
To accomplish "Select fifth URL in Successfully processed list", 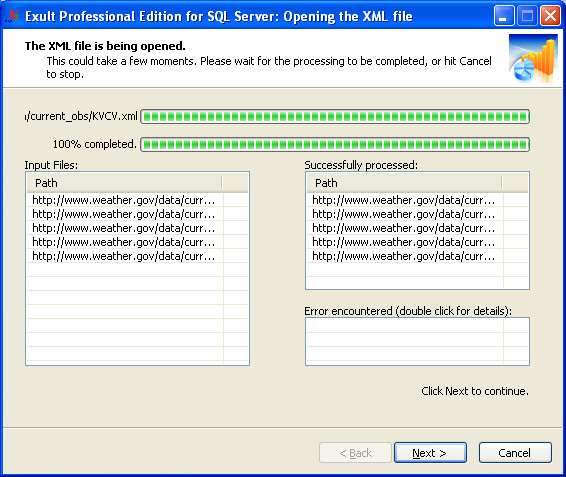I will 404,256.
